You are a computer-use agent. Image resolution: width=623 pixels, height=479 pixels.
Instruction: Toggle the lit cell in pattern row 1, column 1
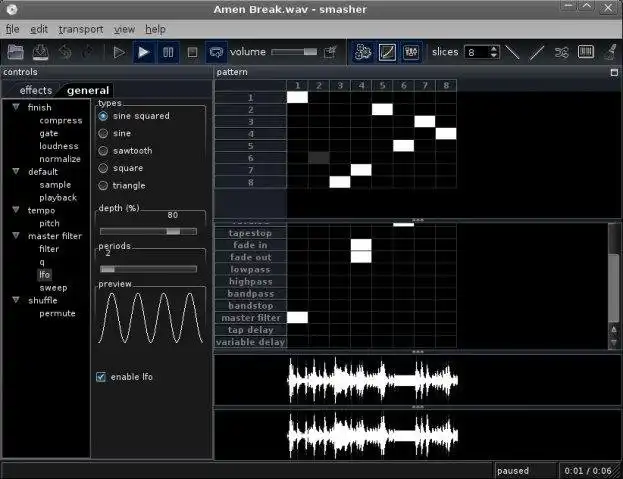(297, 97)
